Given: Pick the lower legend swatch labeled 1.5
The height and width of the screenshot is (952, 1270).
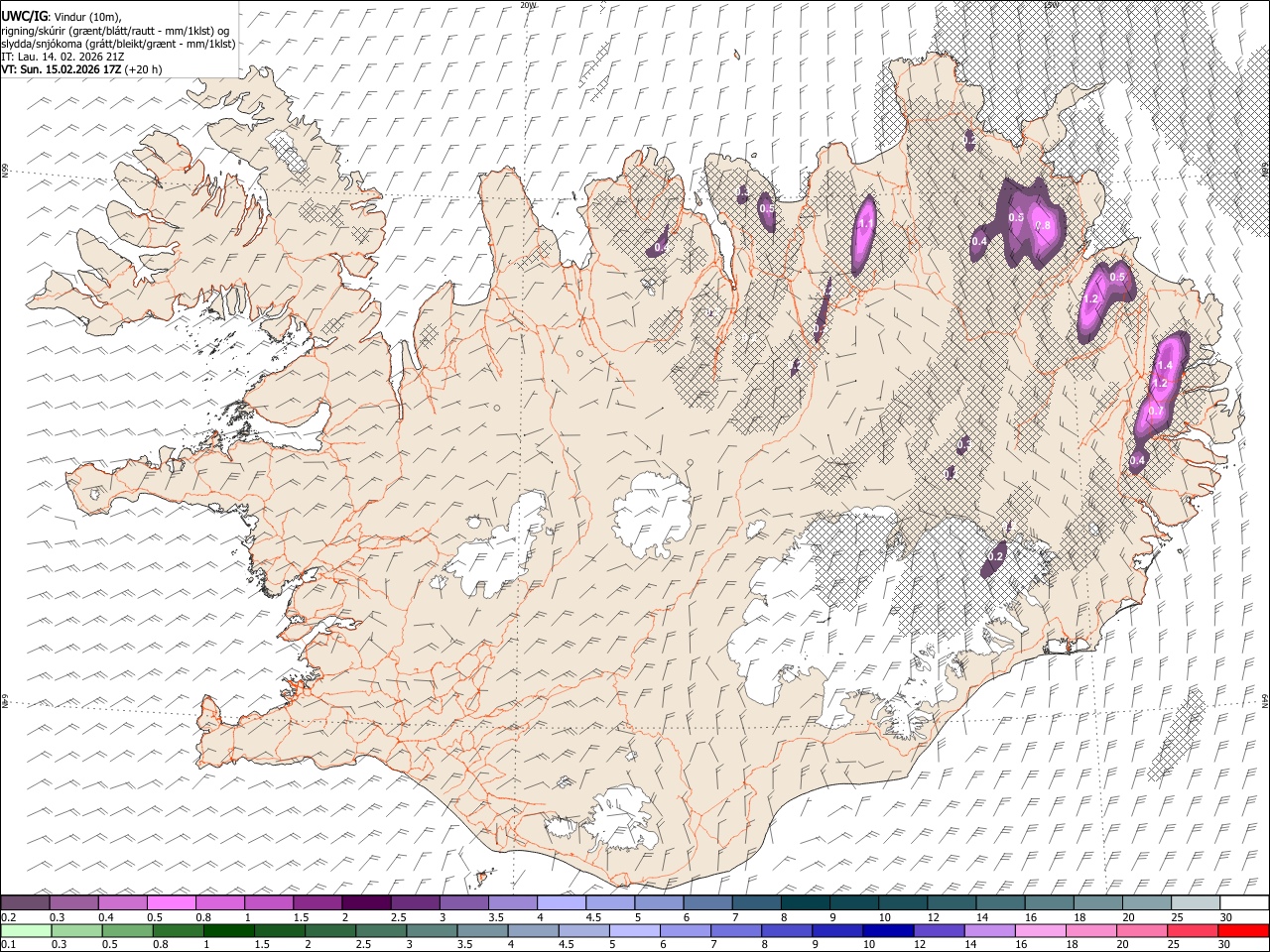Looking at the screenshot, I should pos(279,930).
